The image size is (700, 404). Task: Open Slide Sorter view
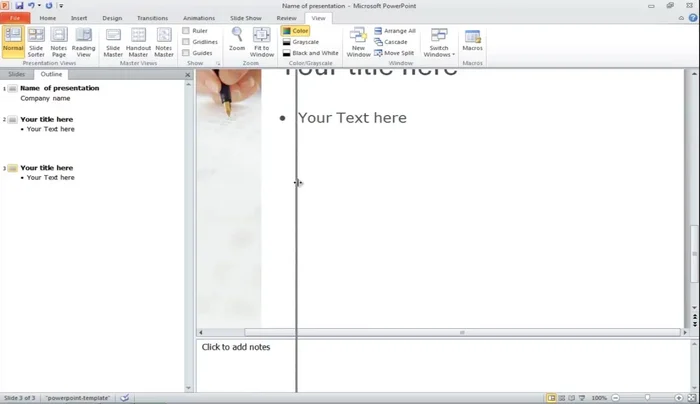coord(36,41)
